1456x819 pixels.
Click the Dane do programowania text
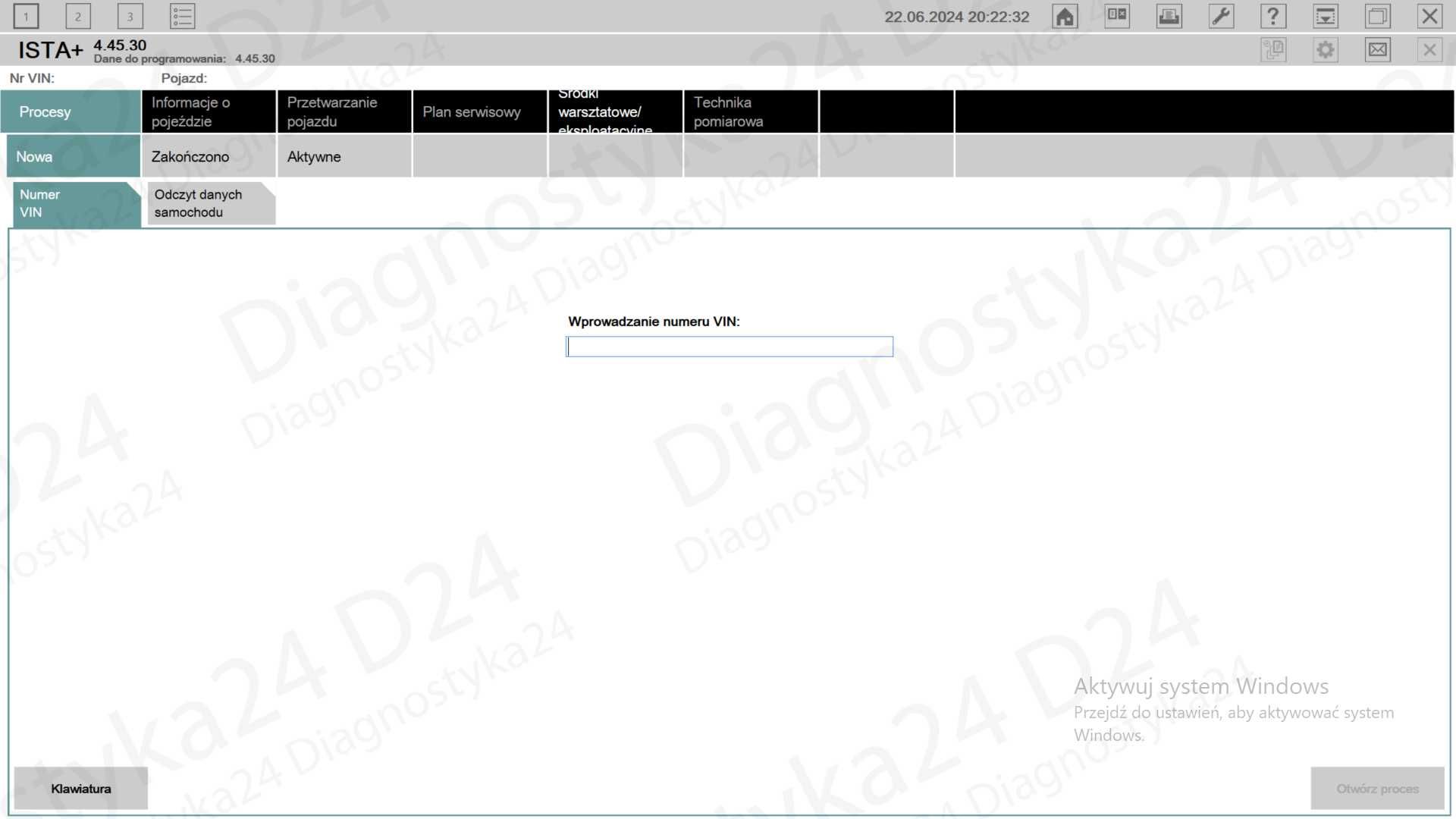point(160,58)
